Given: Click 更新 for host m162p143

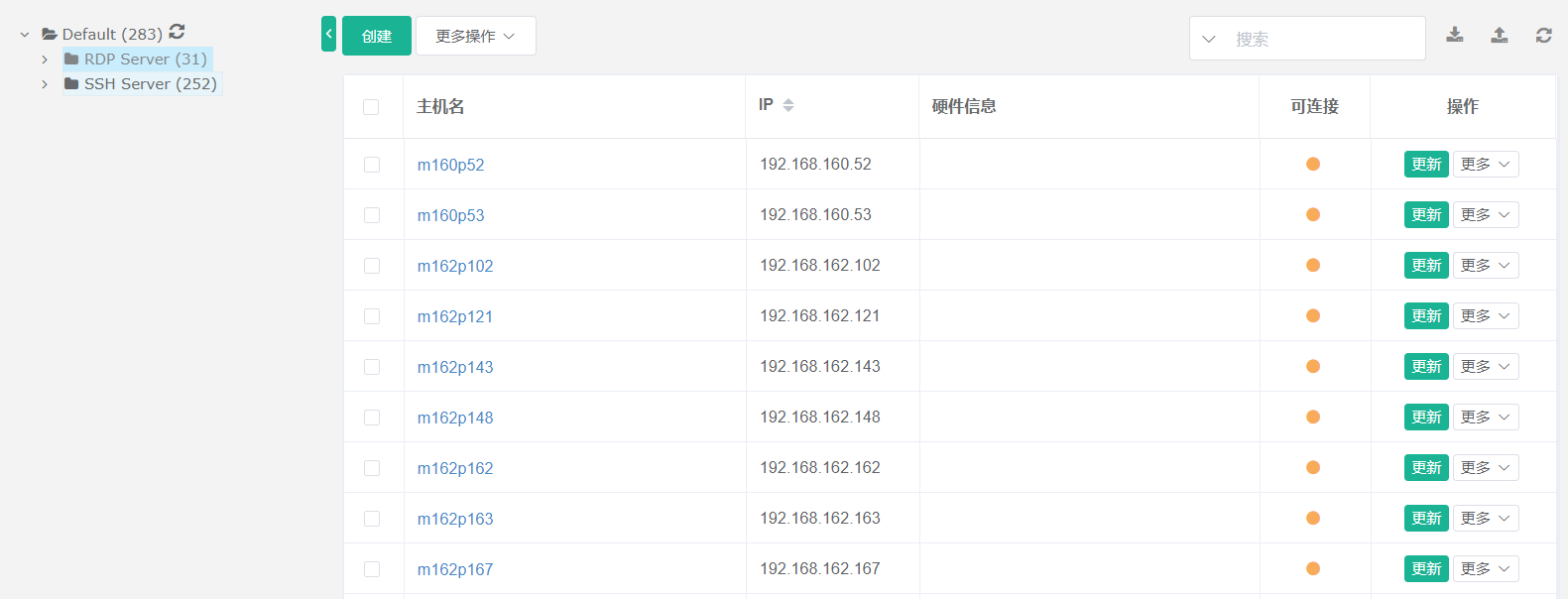Looking at the screenshot, I should coord(1426,367).
